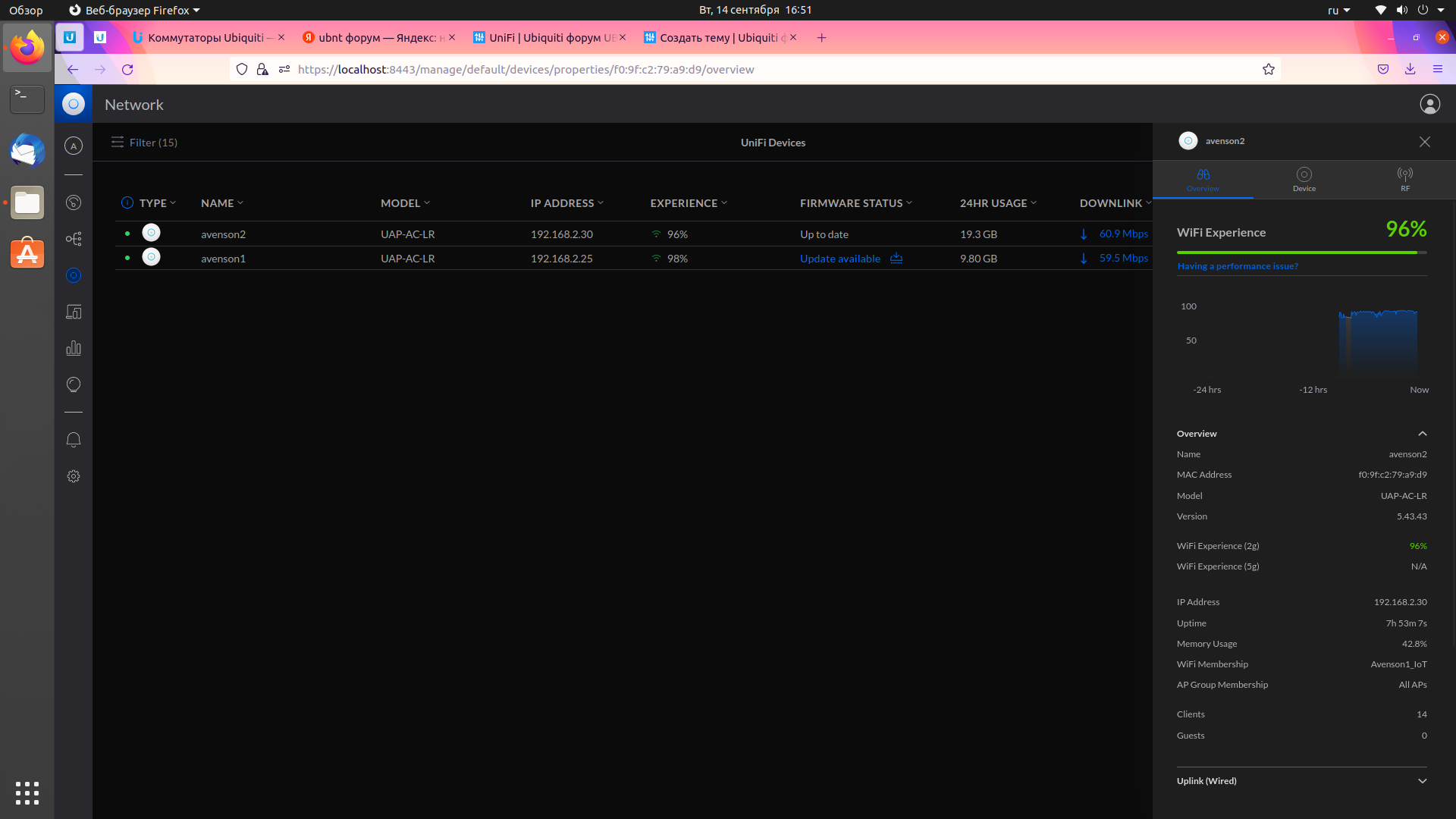
Task: Sort by MODEL column header
Action: (x=405, y=203)
